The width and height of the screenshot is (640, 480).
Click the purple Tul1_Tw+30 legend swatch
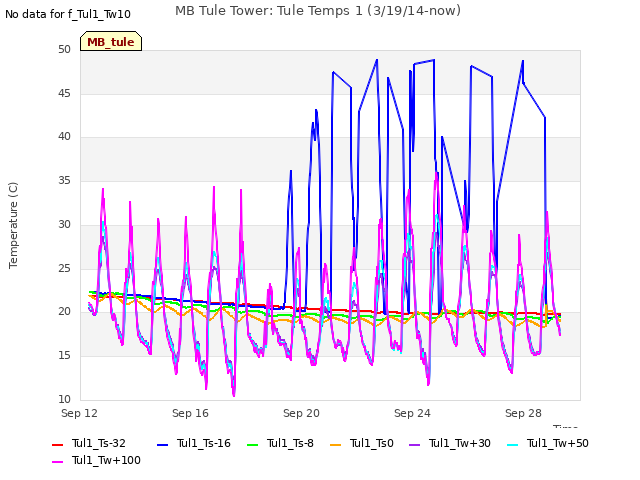[415, 444]
